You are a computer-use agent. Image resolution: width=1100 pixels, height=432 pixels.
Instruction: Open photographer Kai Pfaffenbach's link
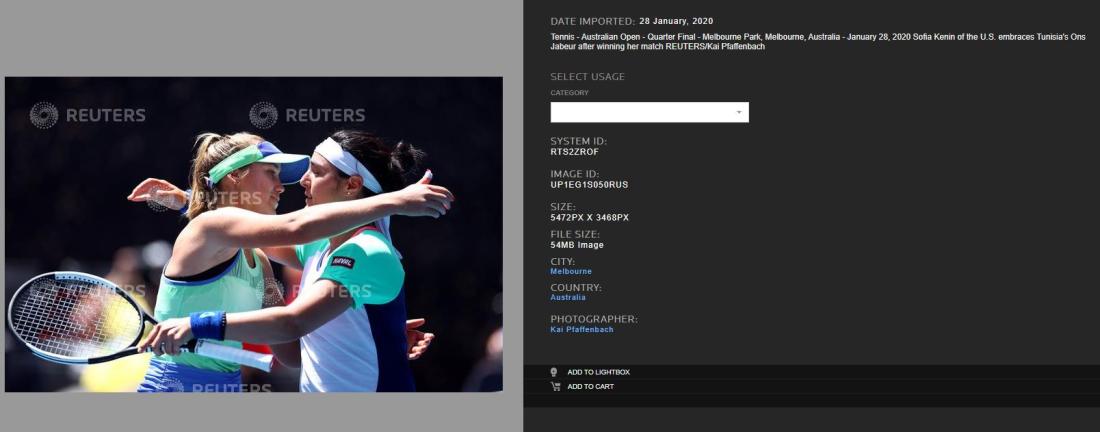(x=582, y=330)
